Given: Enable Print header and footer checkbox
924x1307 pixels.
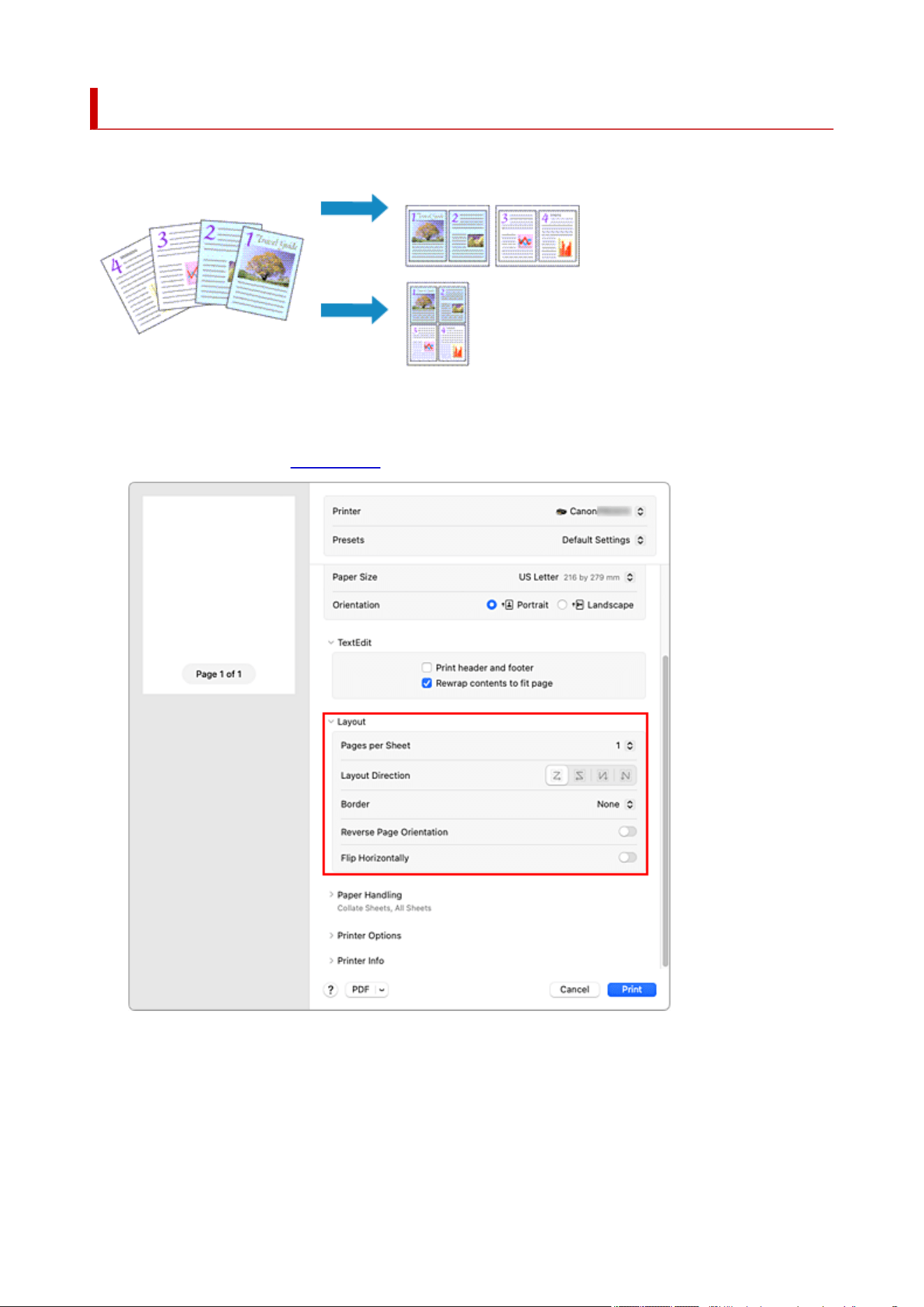Looking at the screenshot, I should (426, 667).
